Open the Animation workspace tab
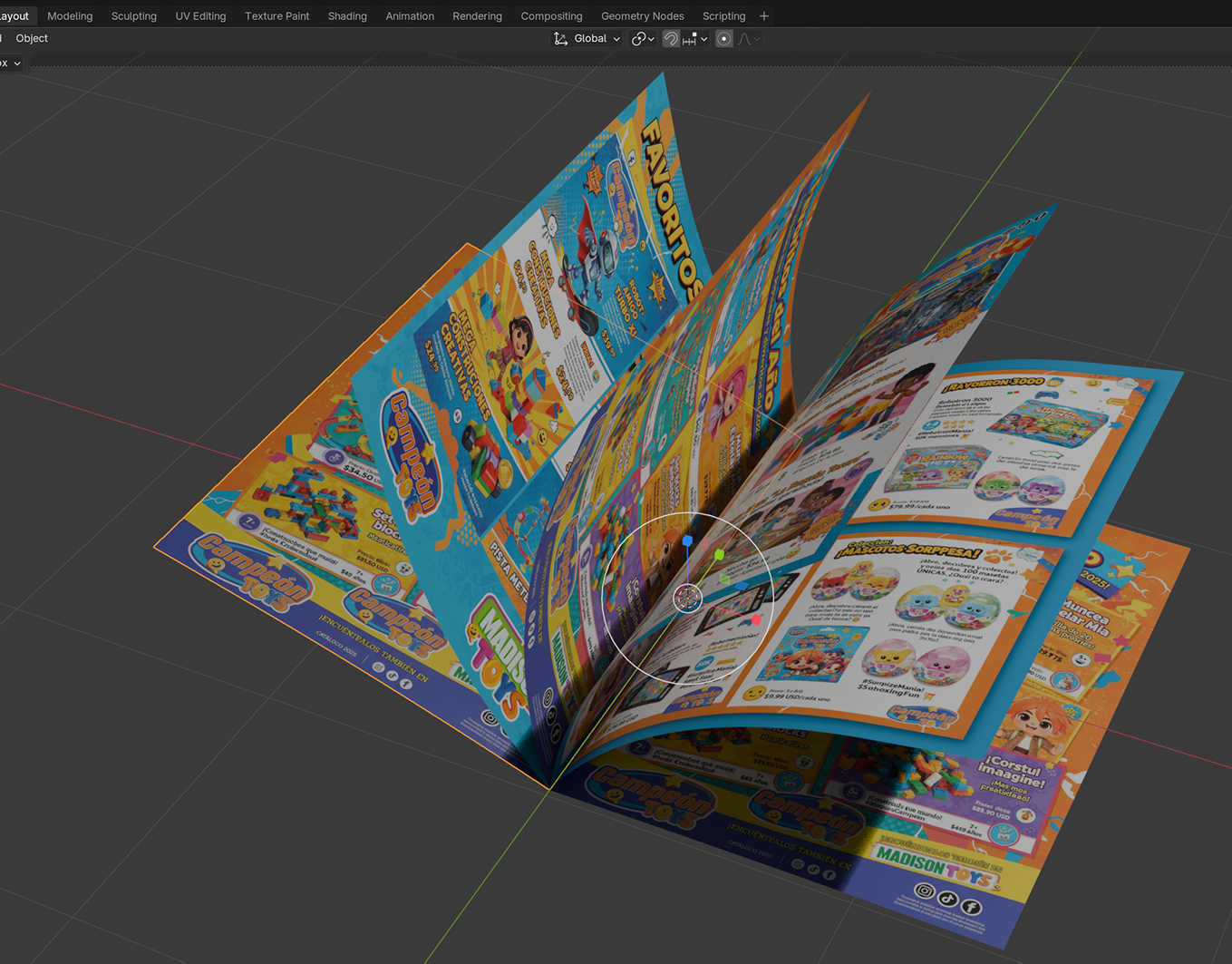Viewport: 1232px width, 964px height. (410, 15)
